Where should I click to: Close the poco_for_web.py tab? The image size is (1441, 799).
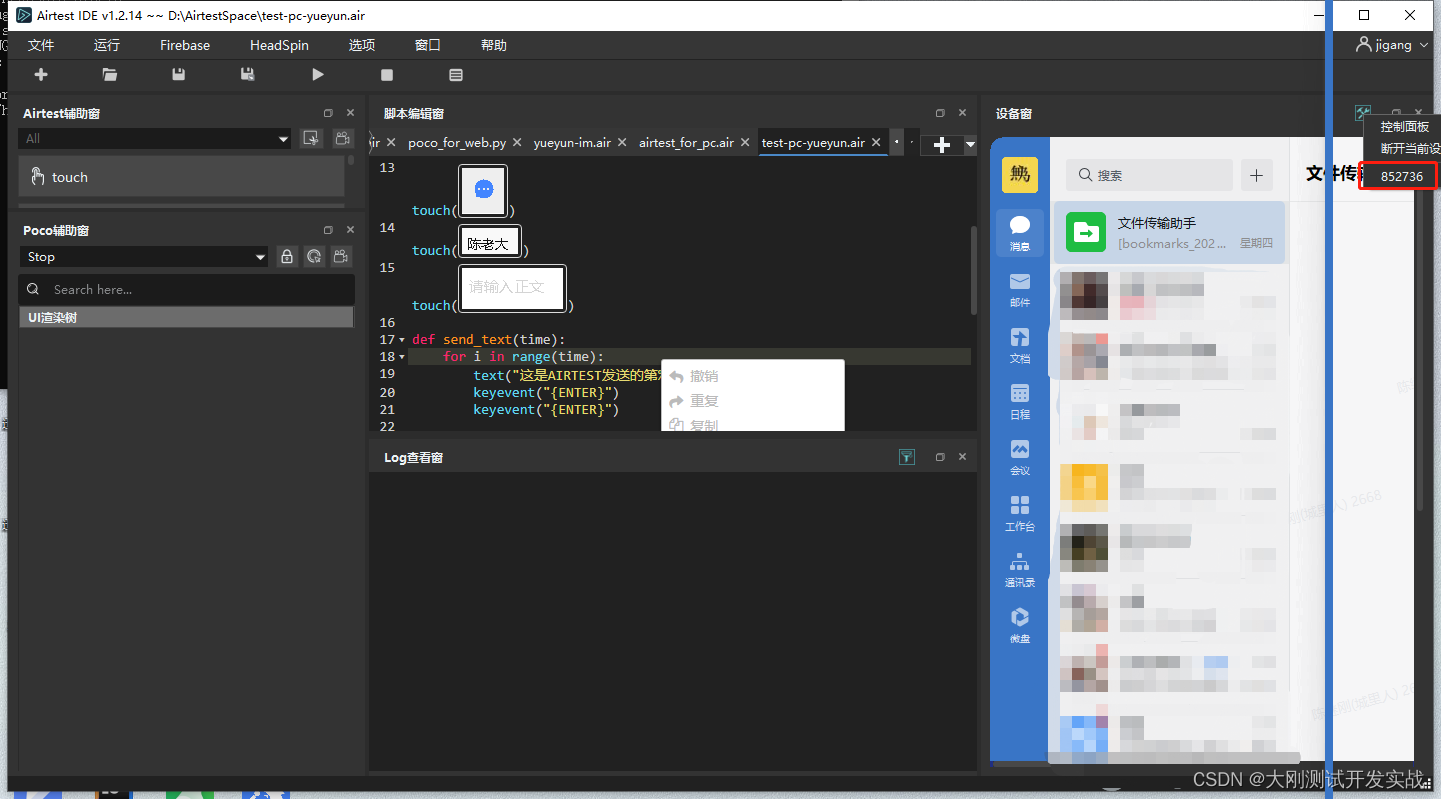point(517,143)
